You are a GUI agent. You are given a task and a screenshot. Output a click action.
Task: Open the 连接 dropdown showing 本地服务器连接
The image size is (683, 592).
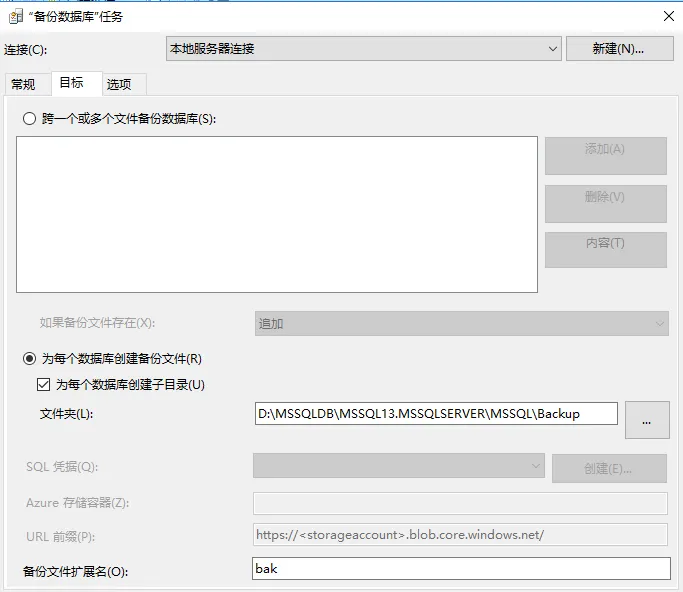[x=364, y=48]
